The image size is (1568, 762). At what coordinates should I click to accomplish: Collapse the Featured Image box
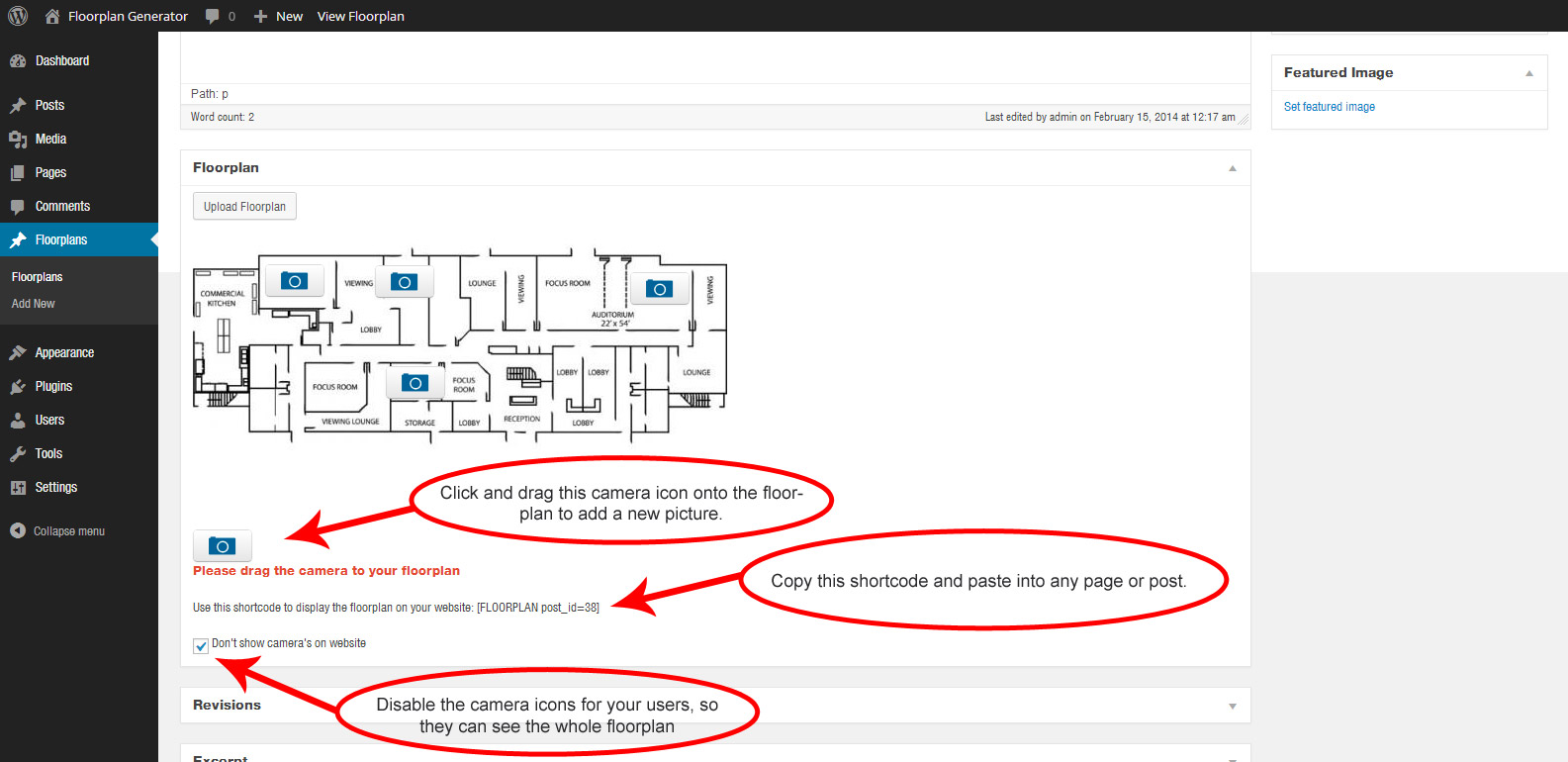pos(1529,73)
